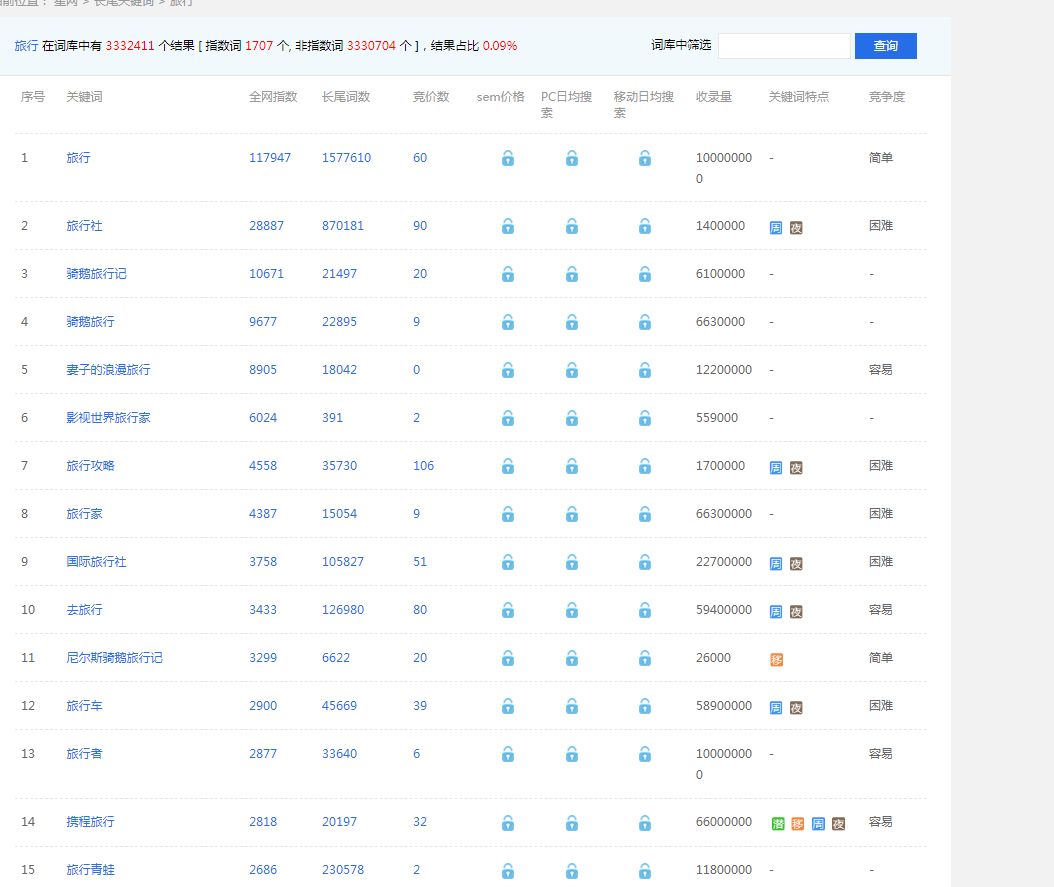Click the 长尾词数 value 1577610

tap(346, 158)
